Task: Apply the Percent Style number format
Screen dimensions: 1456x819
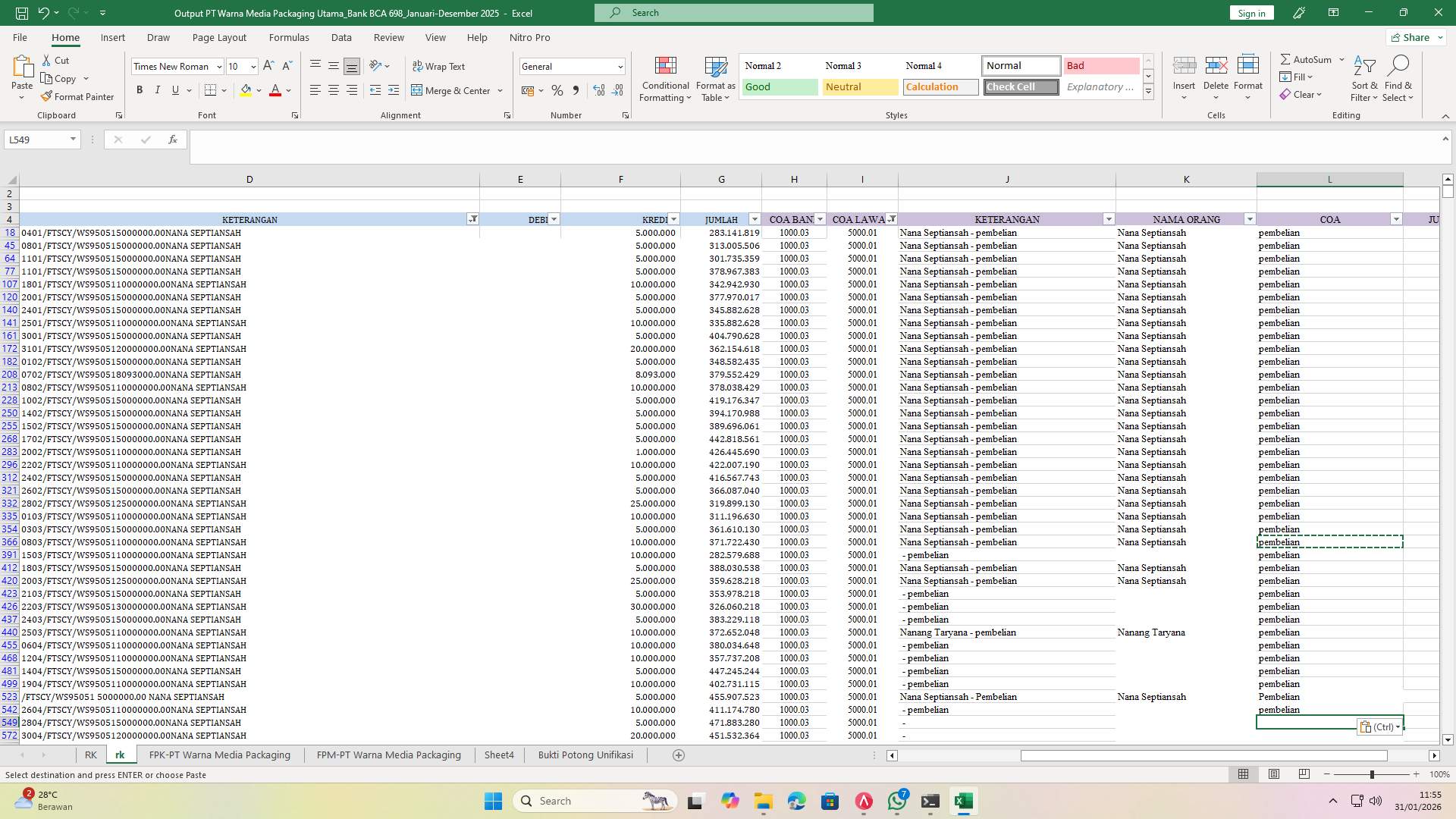Action: pos(557,90)
